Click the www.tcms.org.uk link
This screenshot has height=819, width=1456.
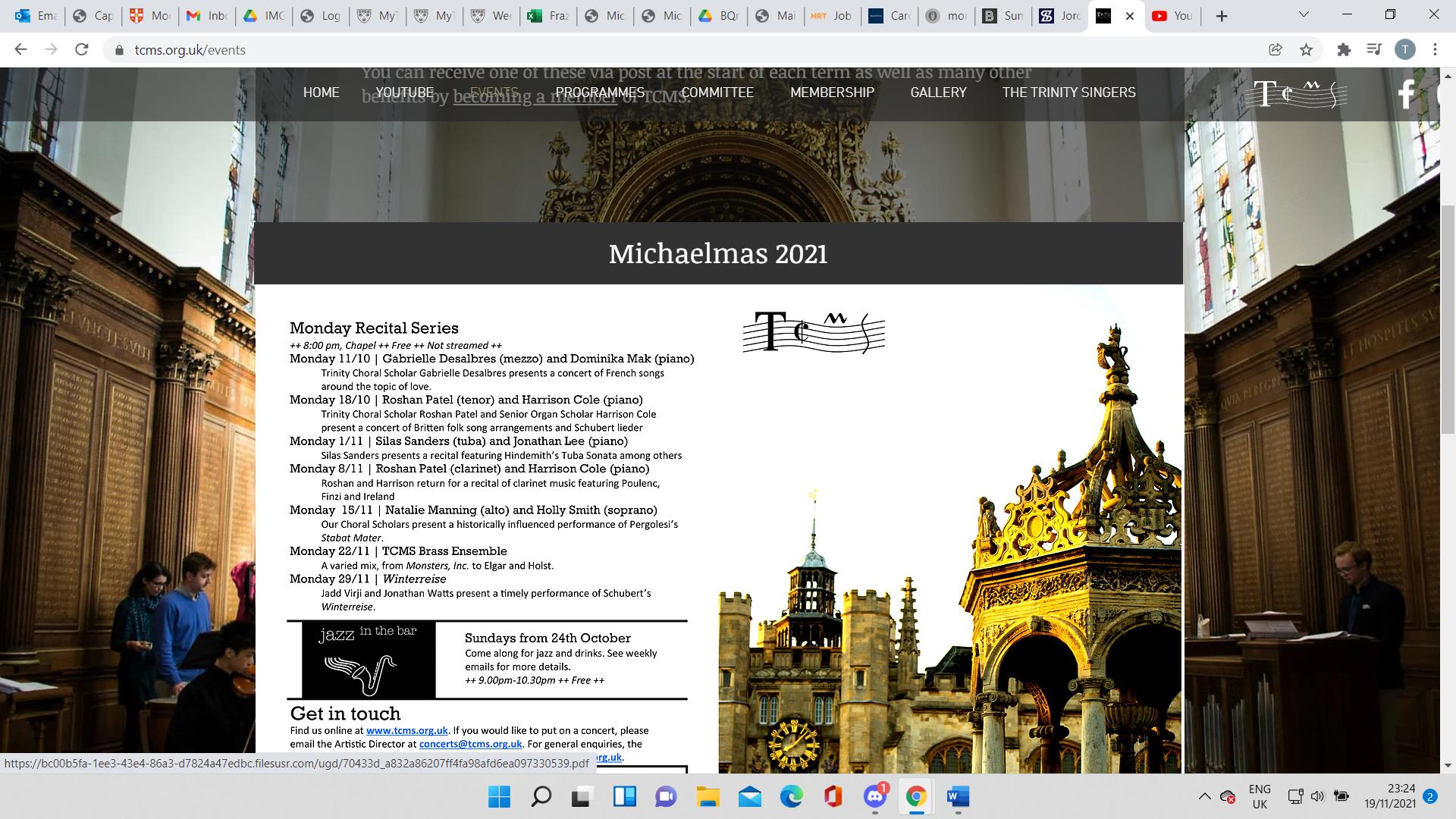click(x=406, y=730)
